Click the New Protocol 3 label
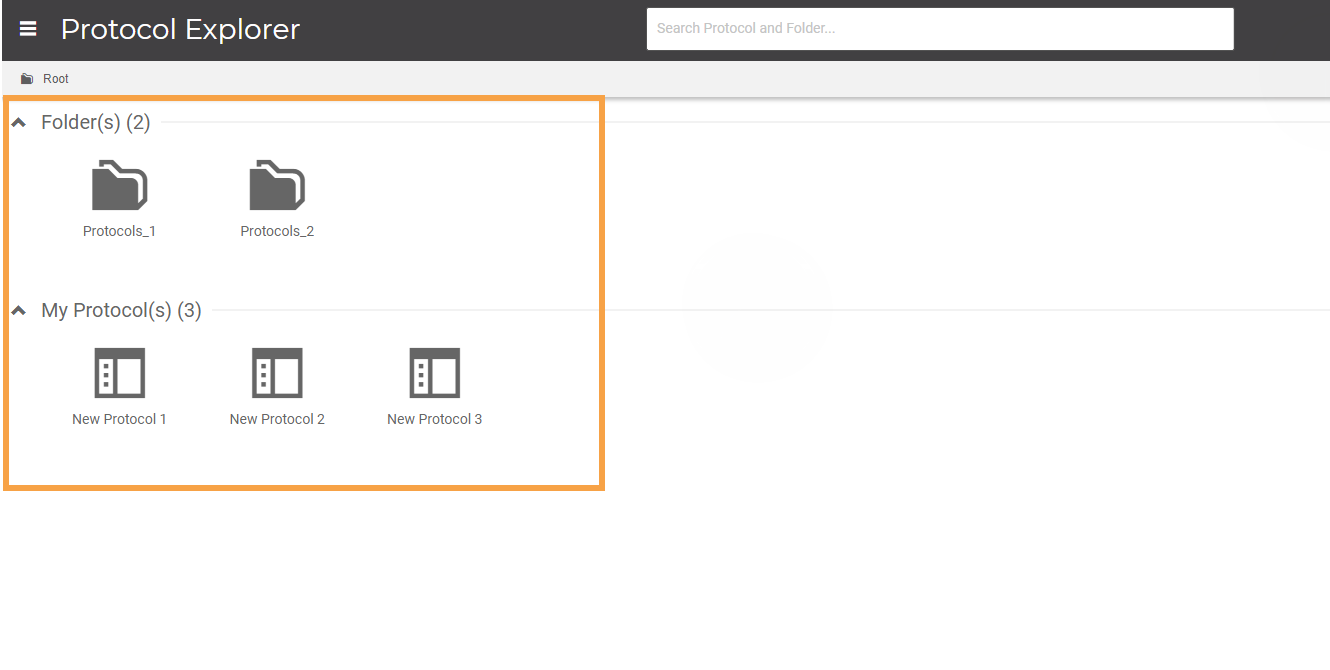1330x670 pixels. click(x=435, y=419)
